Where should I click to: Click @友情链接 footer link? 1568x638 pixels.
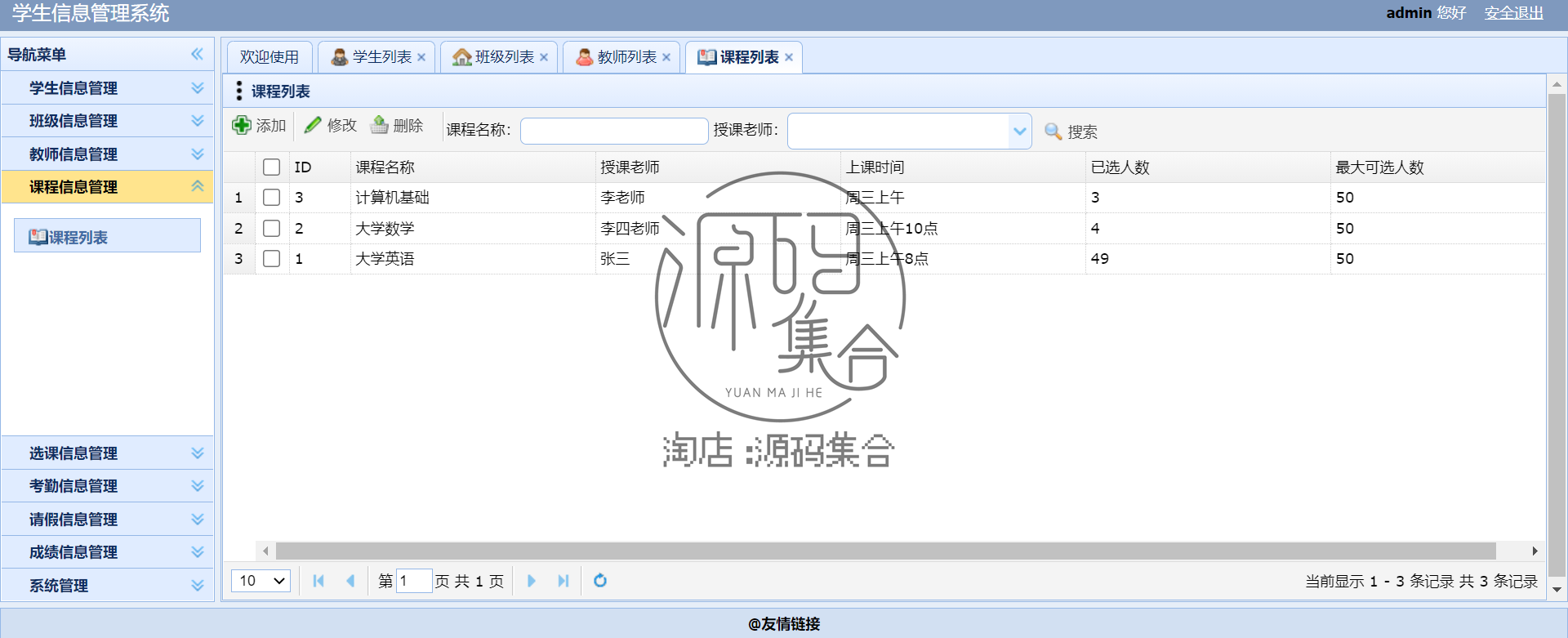point(784,624)
